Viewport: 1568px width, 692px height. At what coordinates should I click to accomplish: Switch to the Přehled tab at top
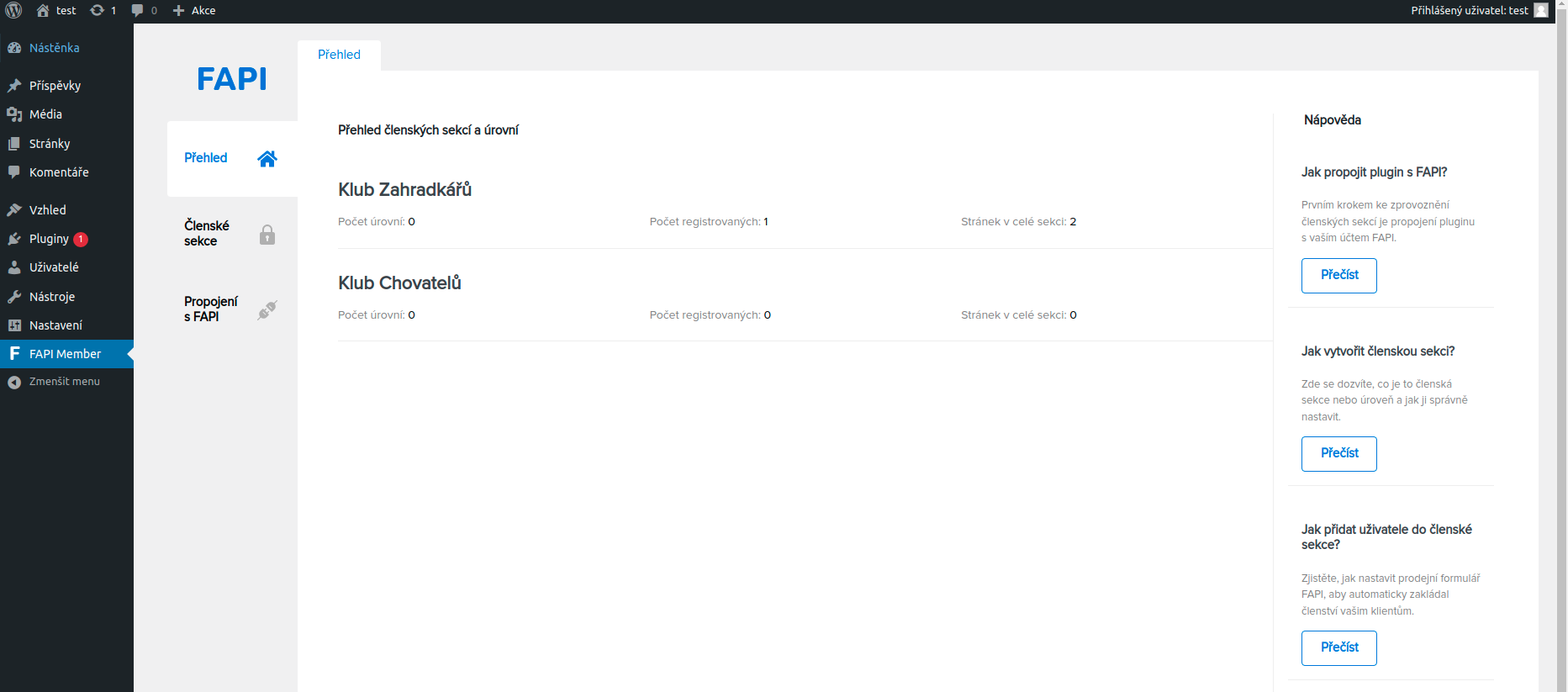pos(339,55)
